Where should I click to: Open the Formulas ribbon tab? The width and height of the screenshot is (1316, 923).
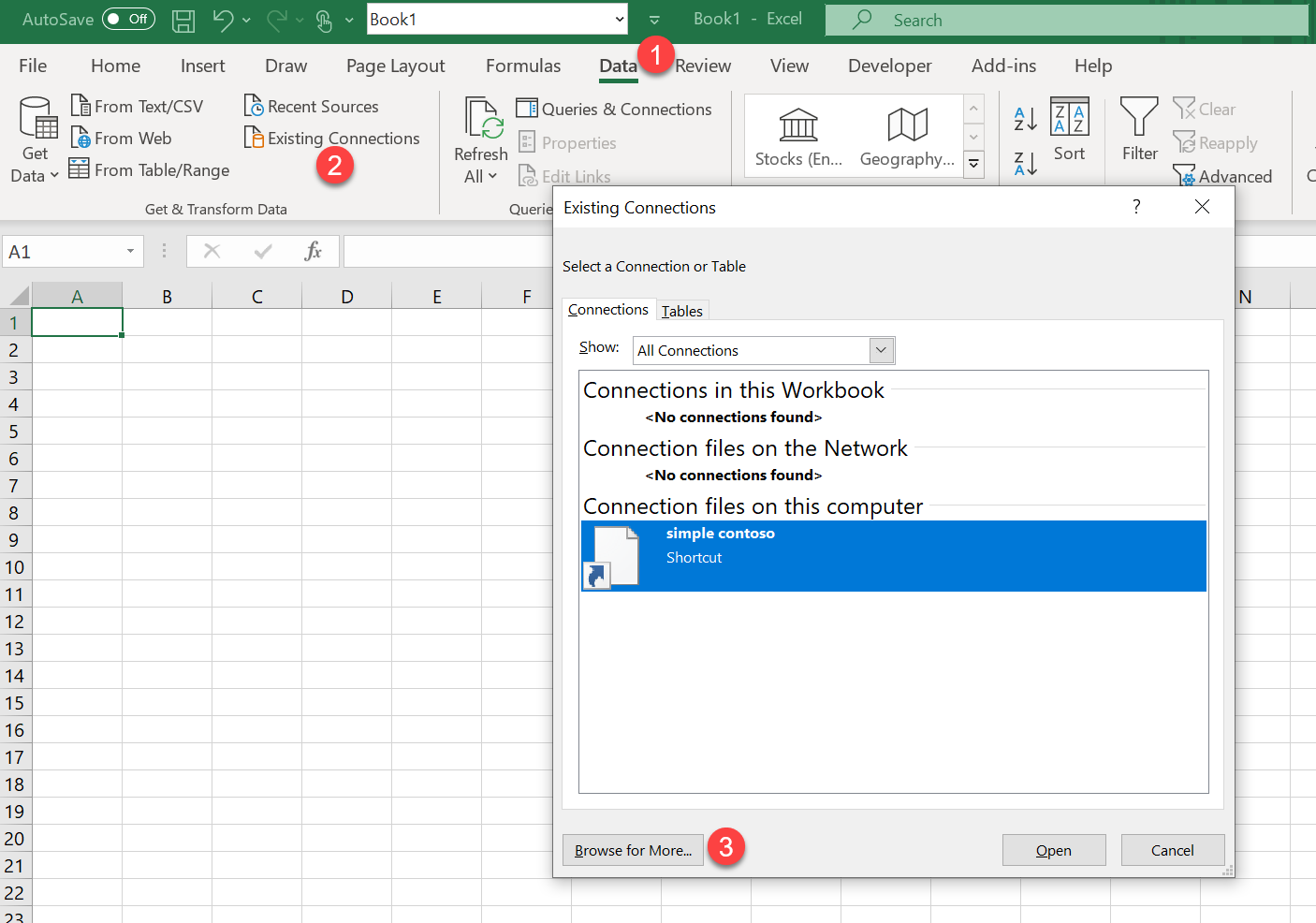tap(522, 66)
